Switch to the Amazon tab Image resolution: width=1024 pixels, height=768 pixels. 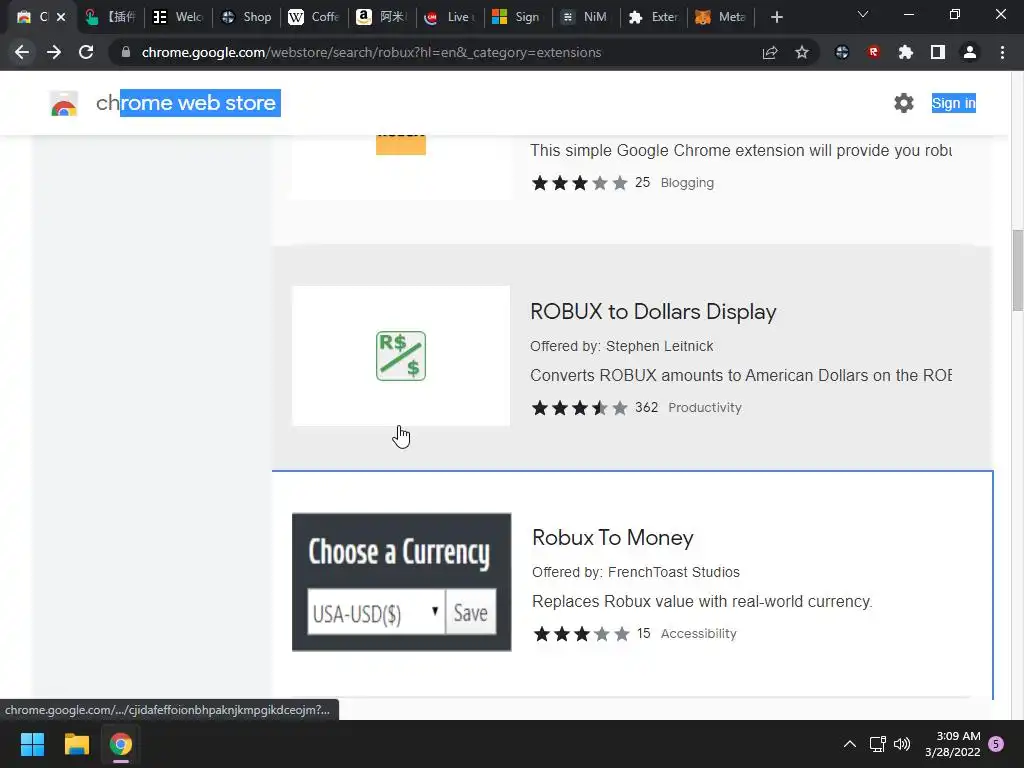pos(381,17)
